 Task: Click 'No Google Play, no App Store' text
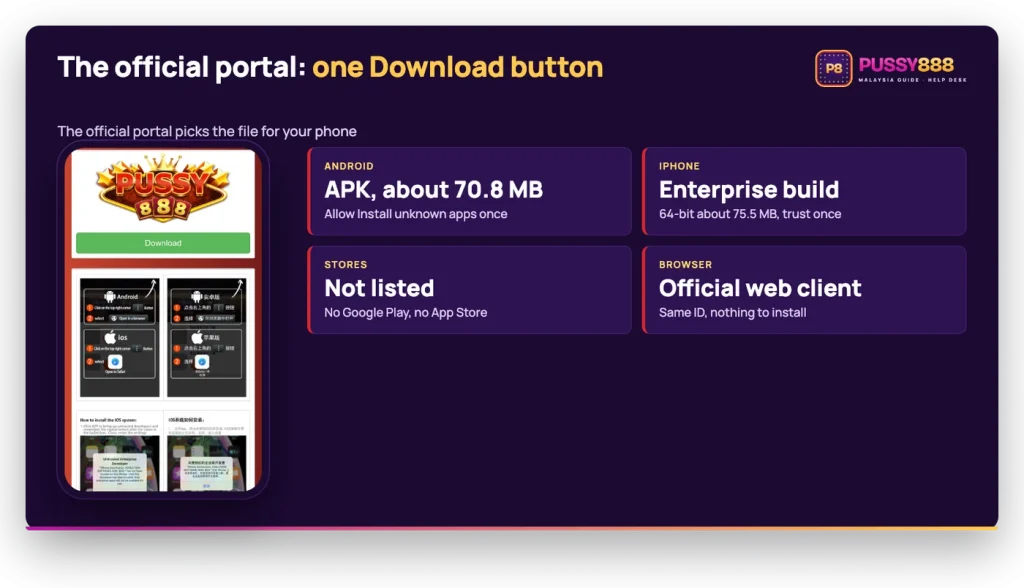[x=406, y=312]
